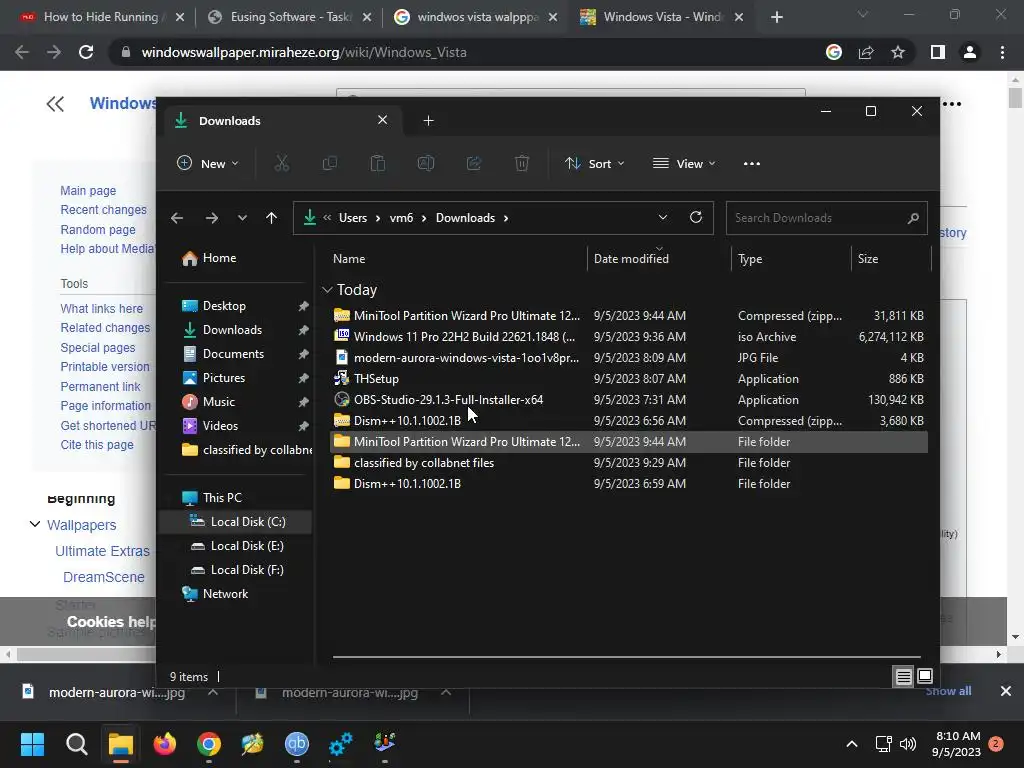Click the Rename icon in Explorer toolbar

[426, 163]
